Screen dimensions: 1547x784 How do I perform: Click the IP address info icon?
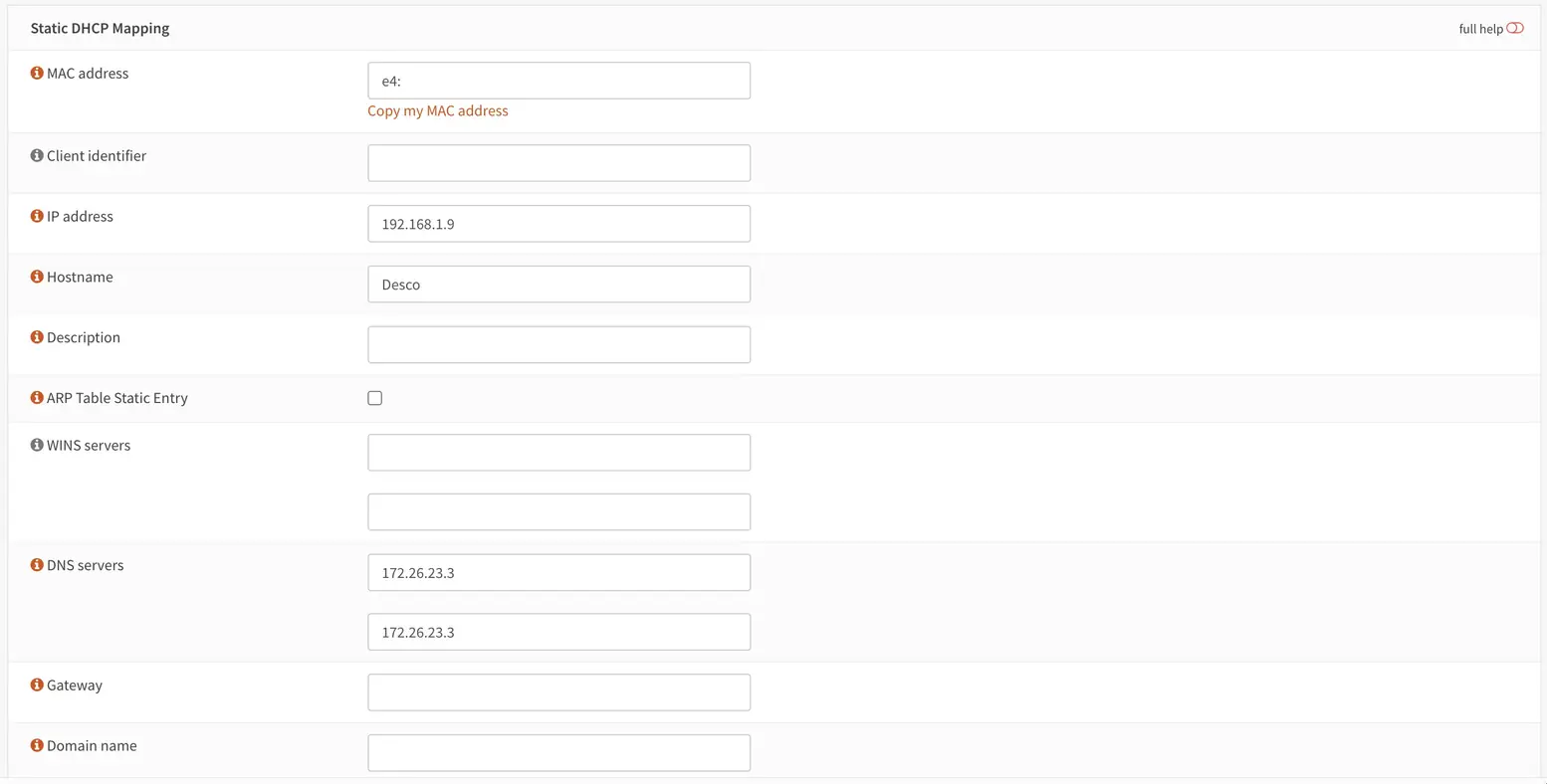37,216
